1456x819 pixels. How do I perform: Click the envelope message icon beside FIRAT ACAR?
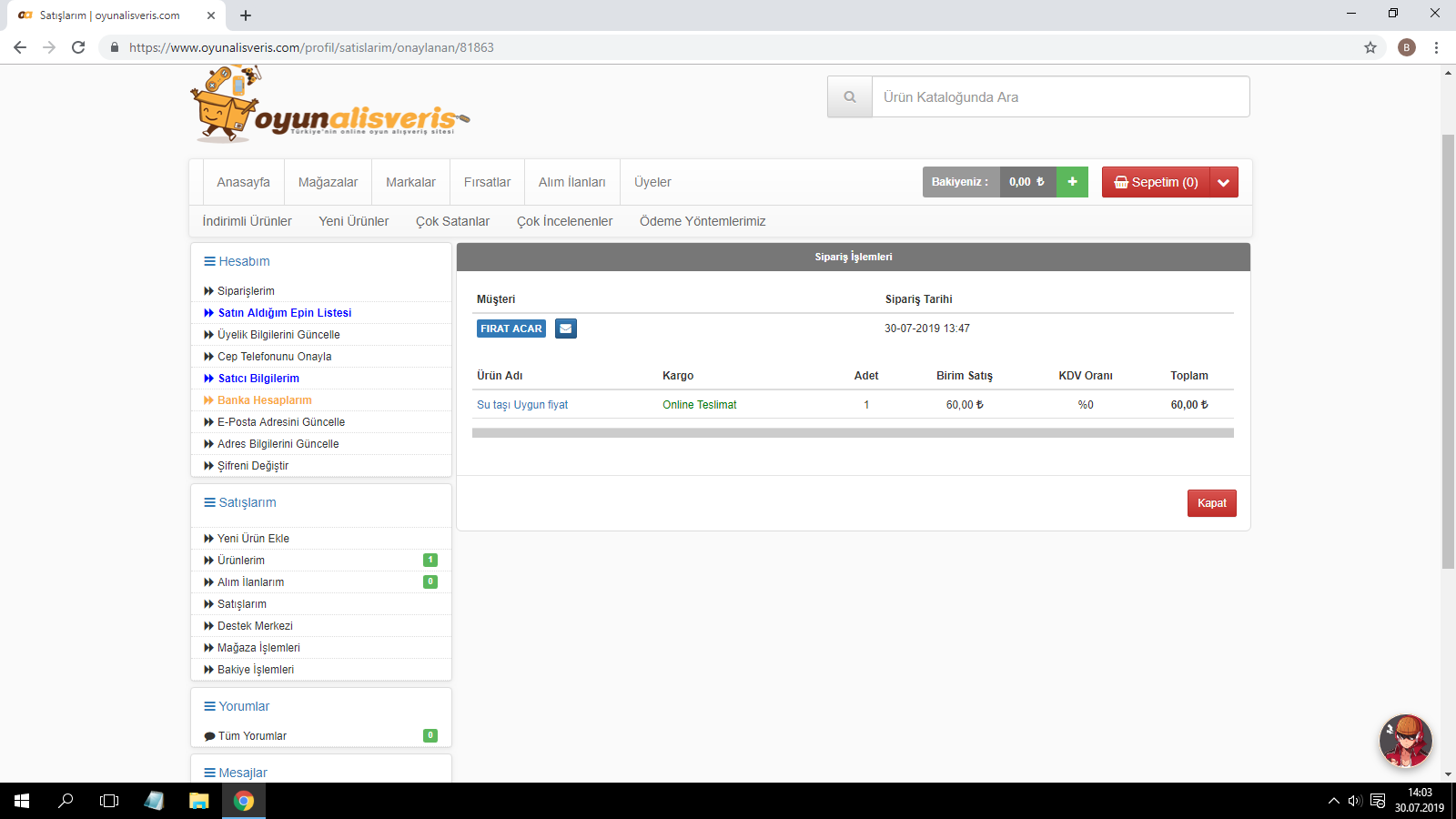pyautogui.click(x=565, y=329)
